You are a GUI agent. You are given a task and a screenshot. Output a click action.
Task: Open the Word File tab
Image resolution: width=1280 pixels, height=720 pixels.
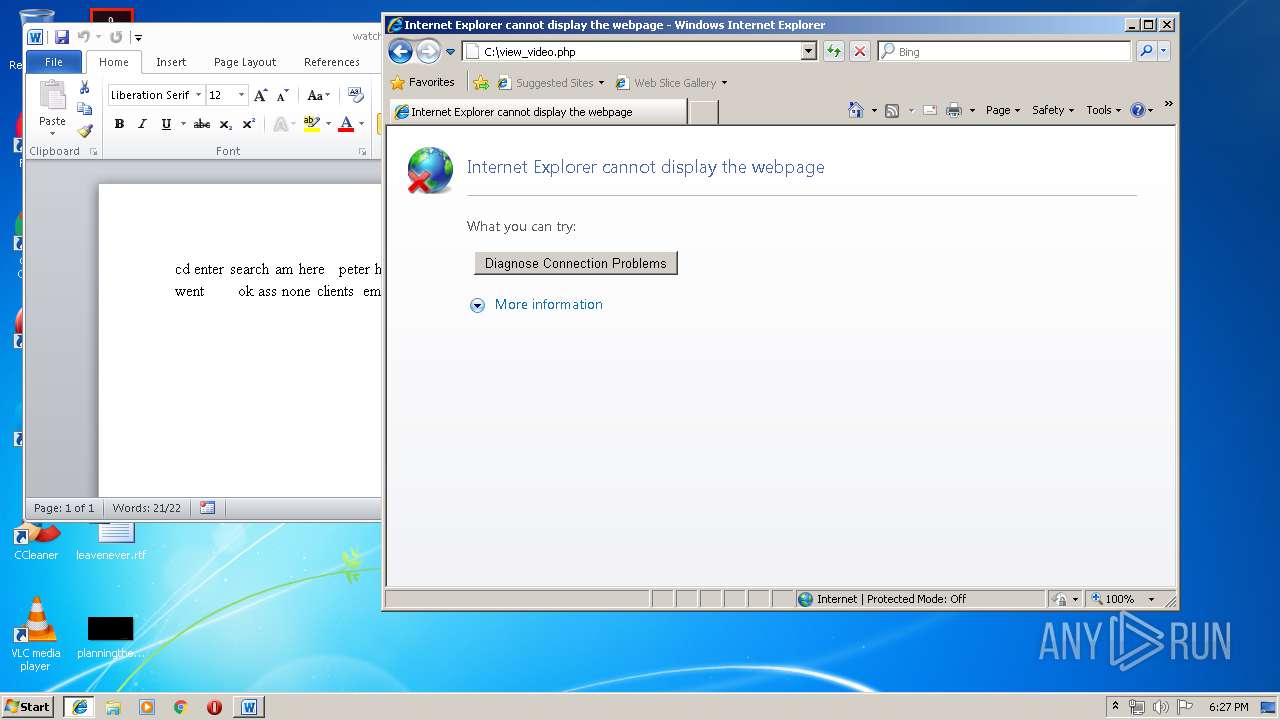tap(54, 62)
